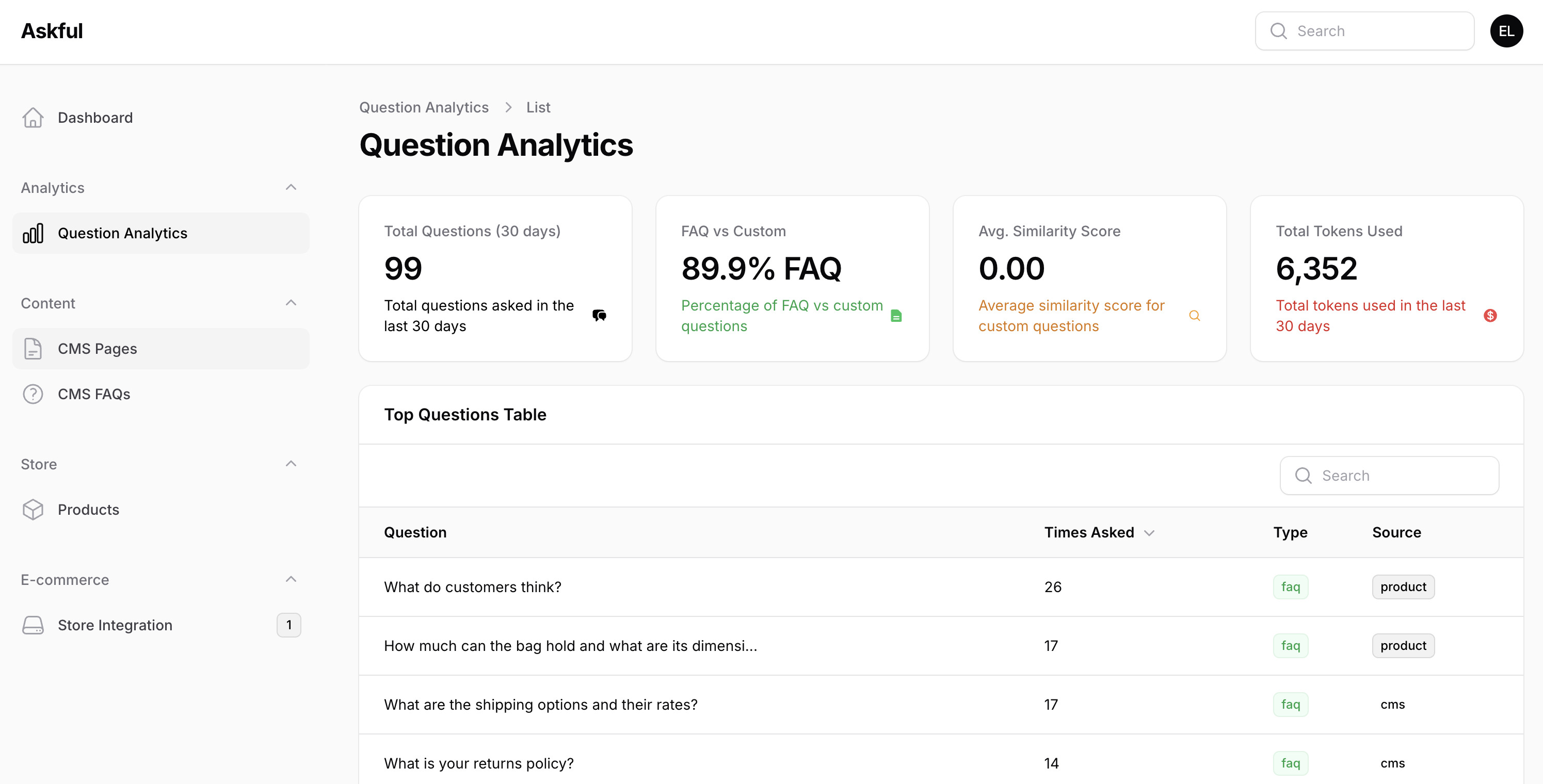Click the CMS Pages document icon
The image size is (1543, 784).
[33, 348]
